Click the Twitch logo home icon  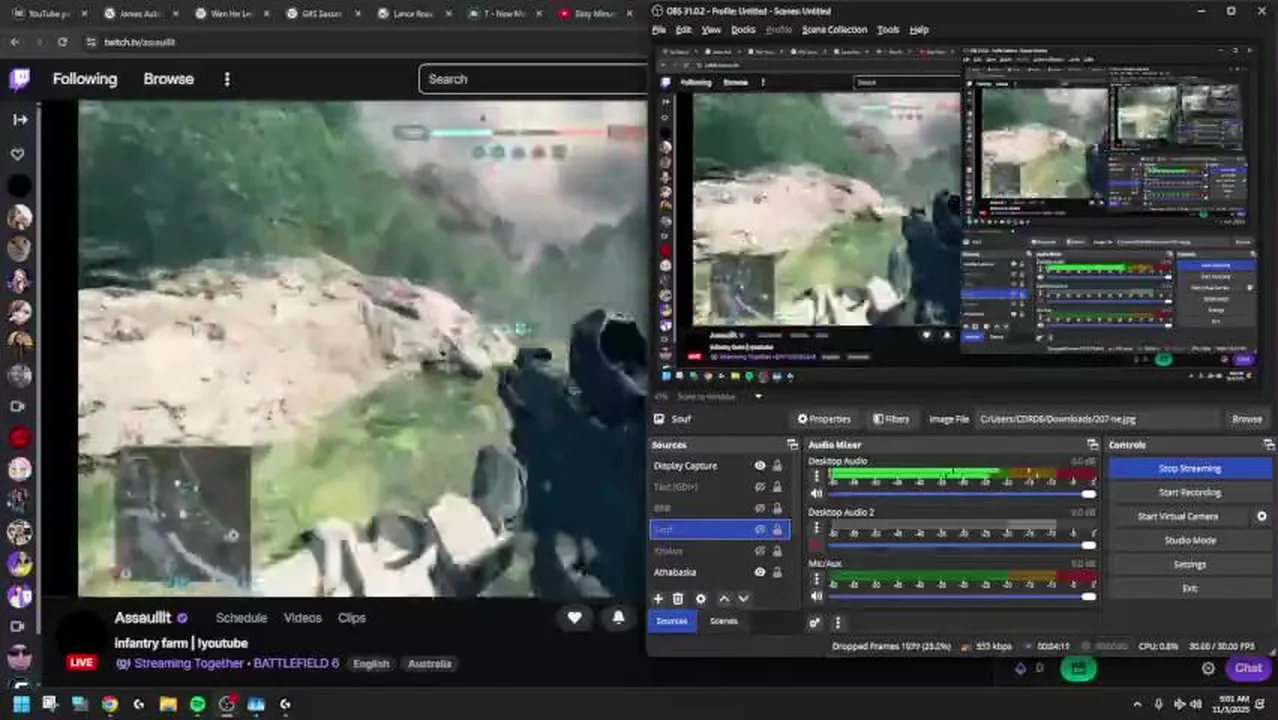[x=19, y=79]
